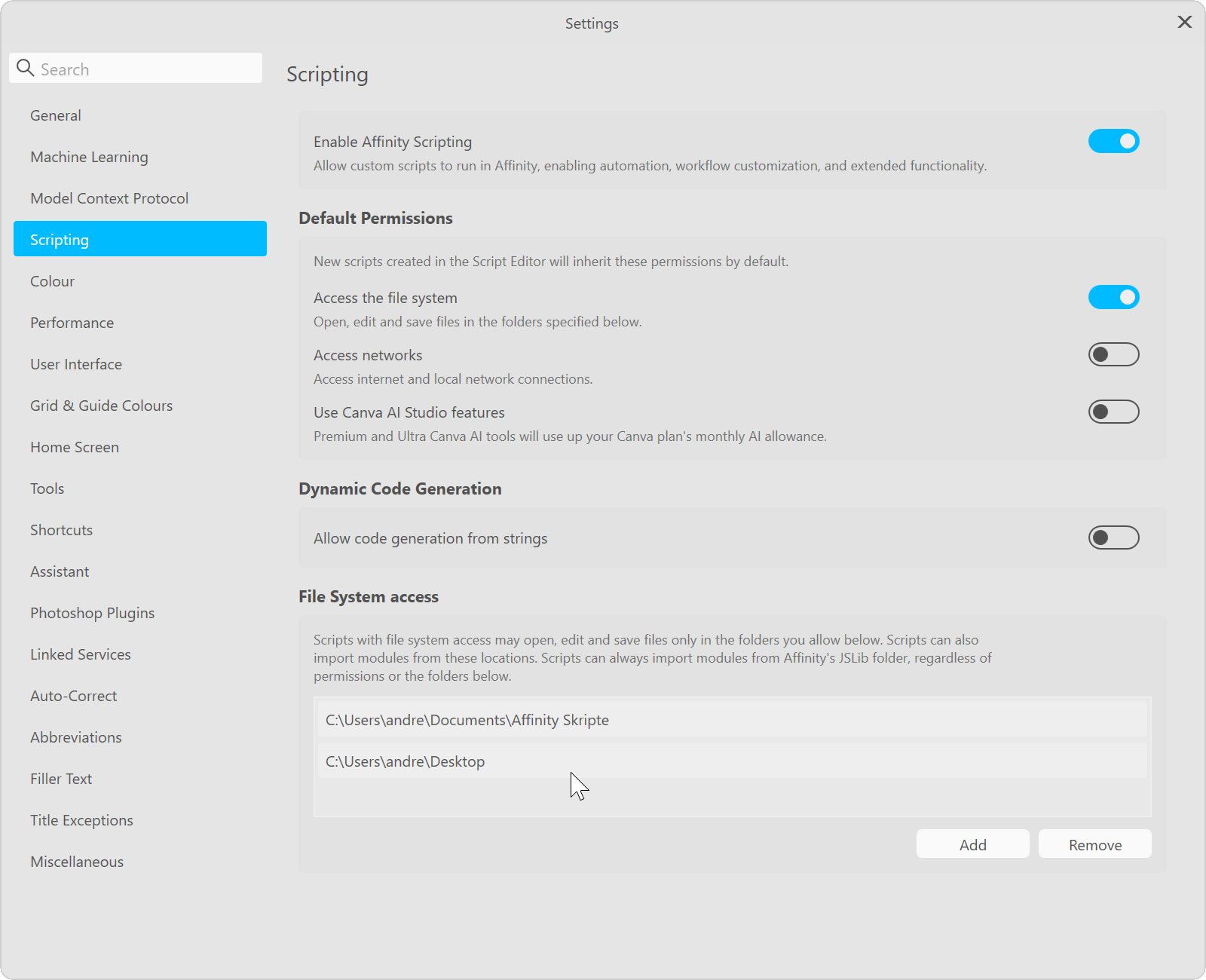Viewport: 1206px width, 980px height.
Task: Enable the Access networks toggle
Action: pyautogui.click(x=1113, y=354)
